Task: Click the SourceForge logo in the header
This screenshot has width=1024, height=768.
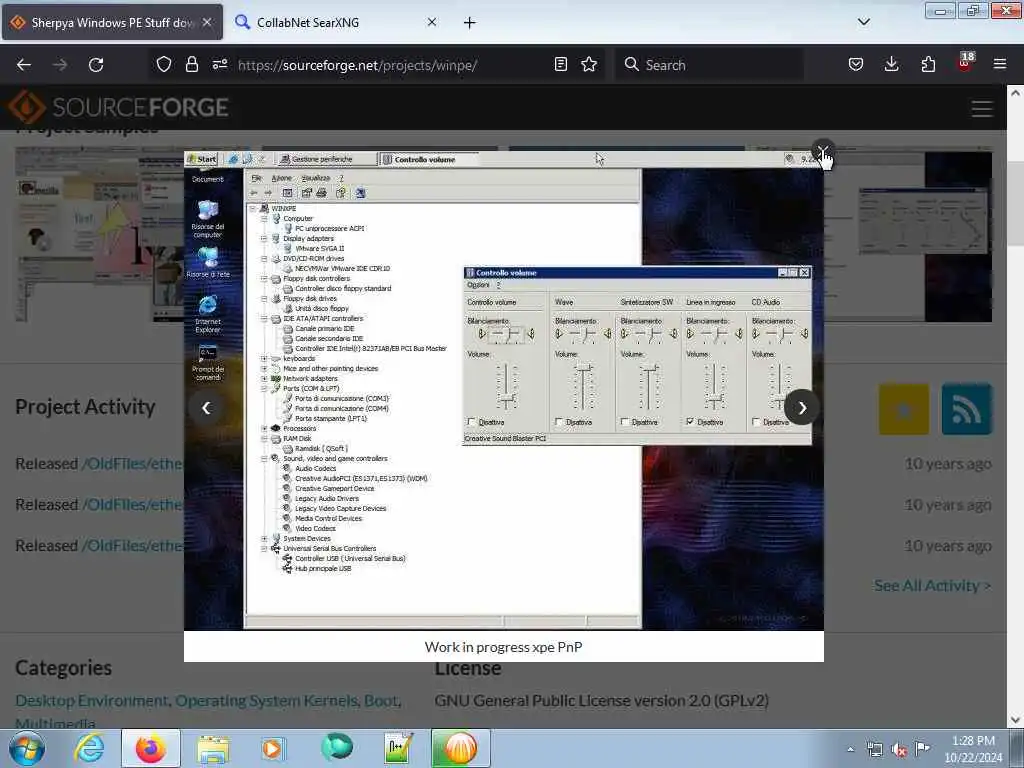Action: (x=118, y=107)
